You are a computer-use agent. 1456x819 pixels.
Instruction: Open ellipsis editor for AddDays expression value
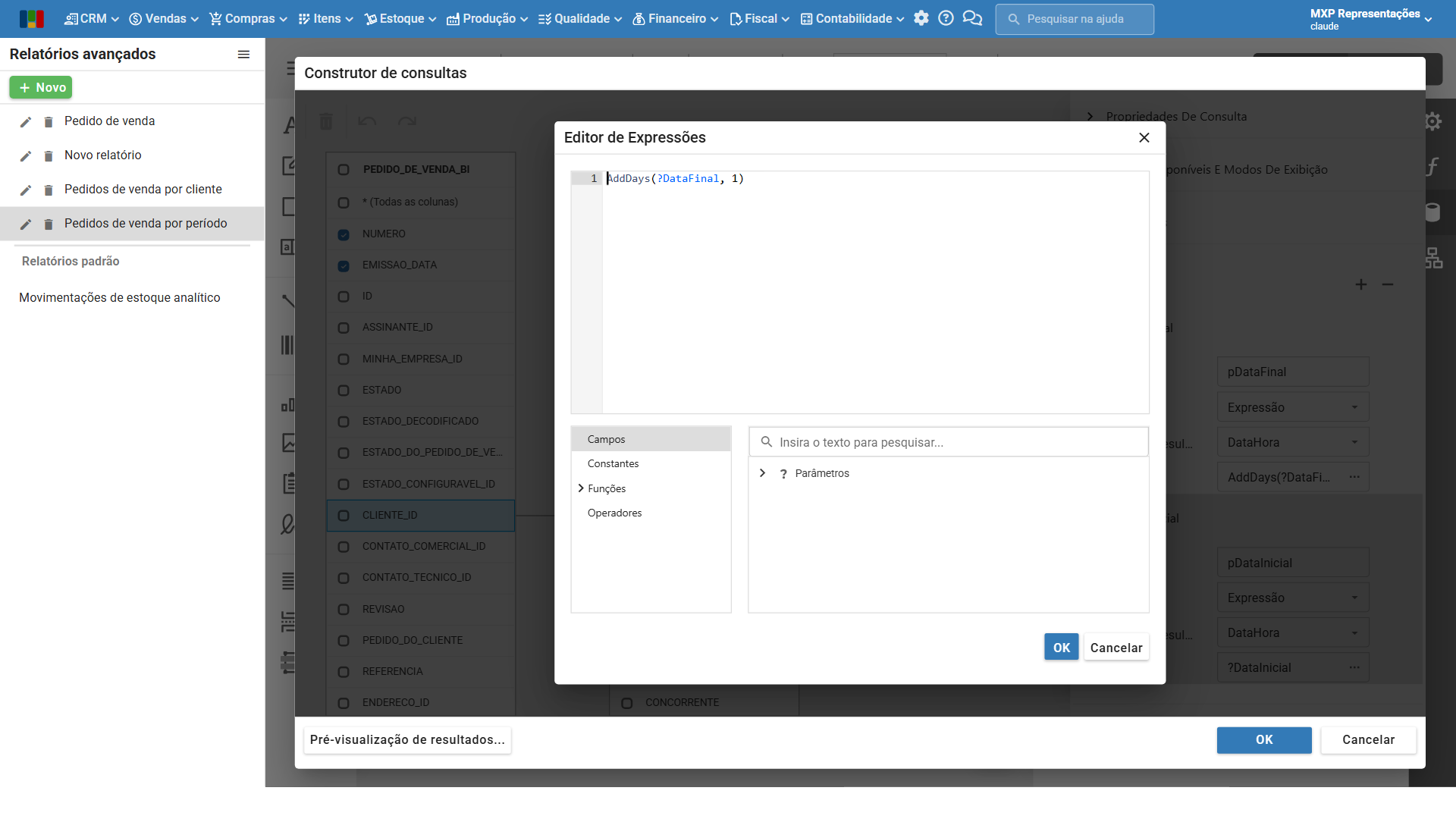click(1354, 477)
